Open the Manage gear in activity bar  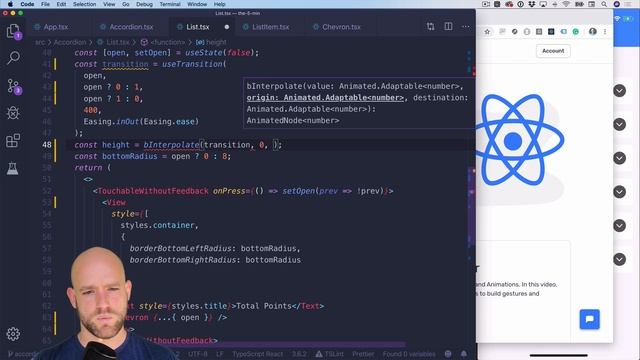13,334
